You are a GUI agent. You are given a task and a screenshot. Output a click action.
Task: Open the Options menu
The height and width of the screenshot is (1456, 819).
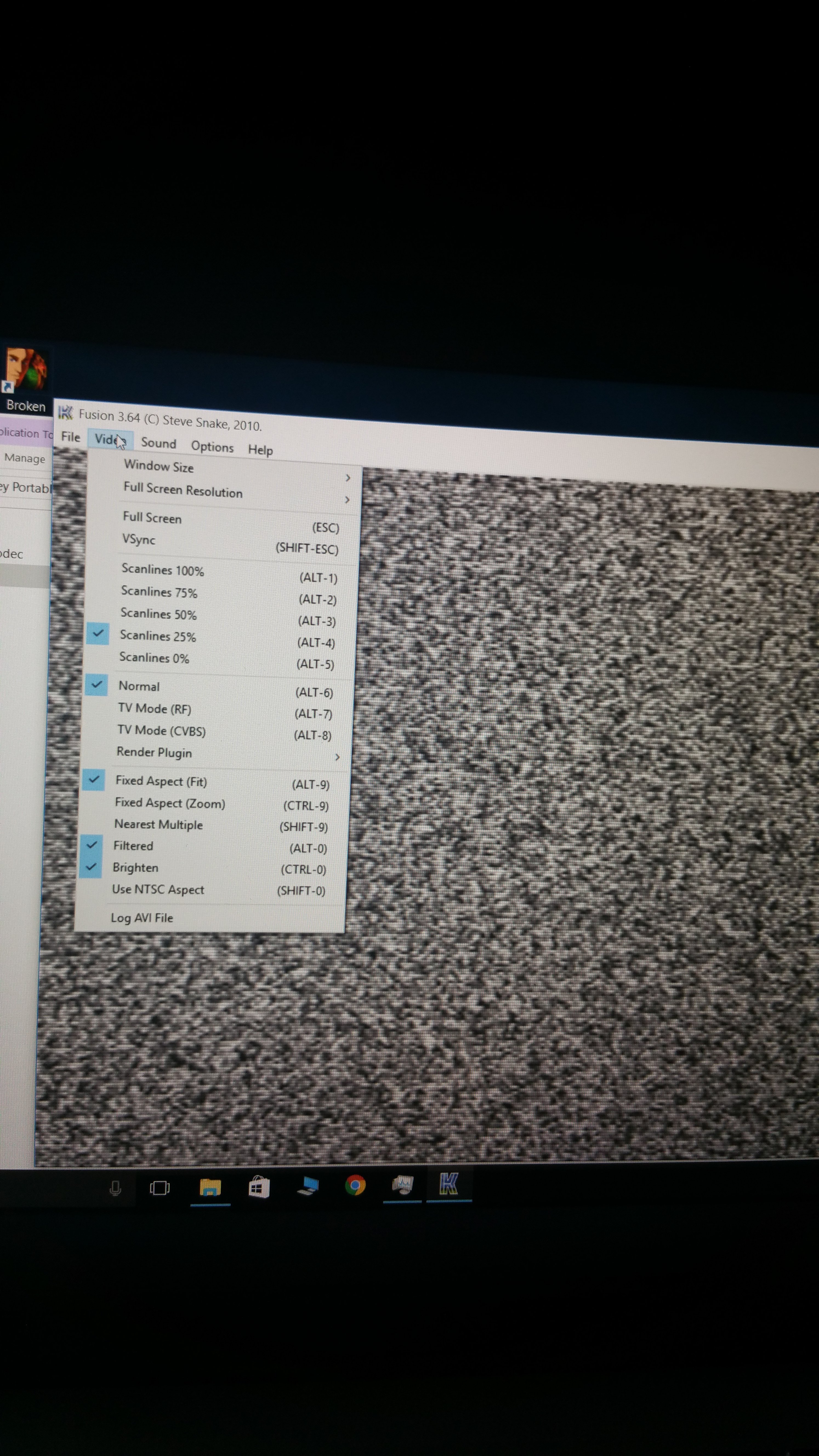212,447
